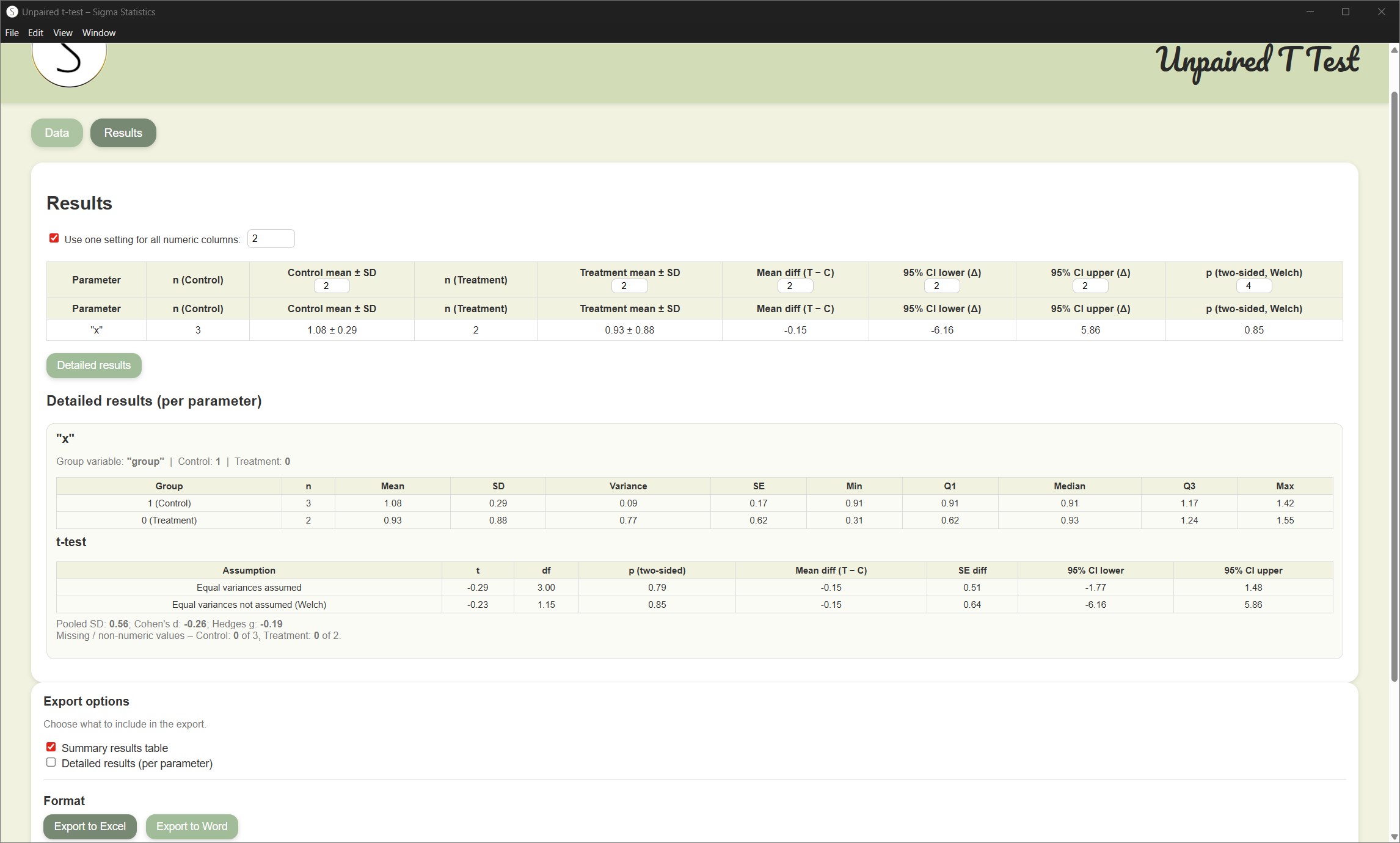Click the summary cell '0.93 ± 0.88'
Viewport: 1400px width, 843px height.
point(629,330)
